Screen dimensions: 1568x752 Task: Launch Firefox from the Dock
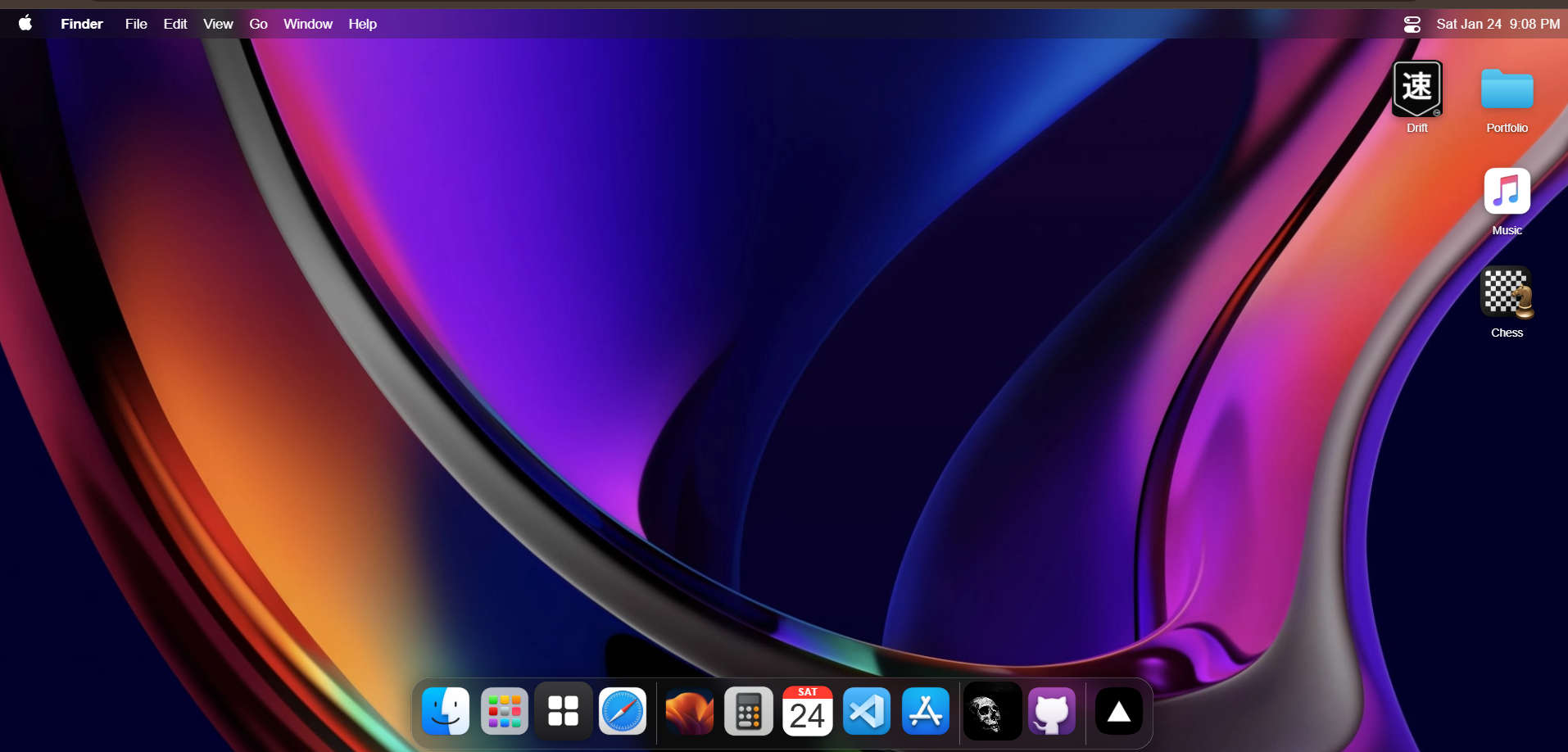tap(689, 711)
